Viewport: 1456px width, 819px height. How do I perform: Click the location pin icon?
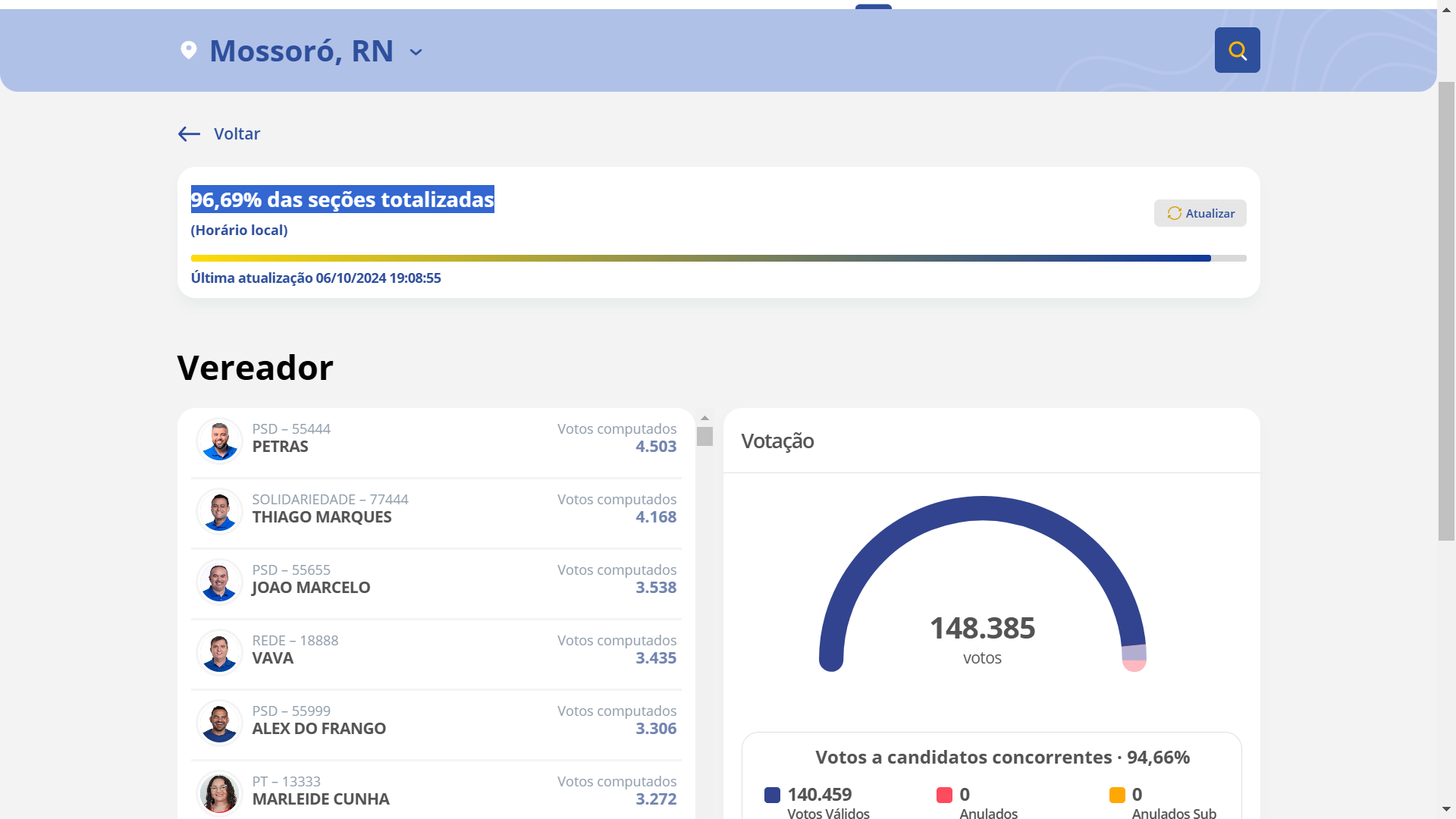(188, 50)
